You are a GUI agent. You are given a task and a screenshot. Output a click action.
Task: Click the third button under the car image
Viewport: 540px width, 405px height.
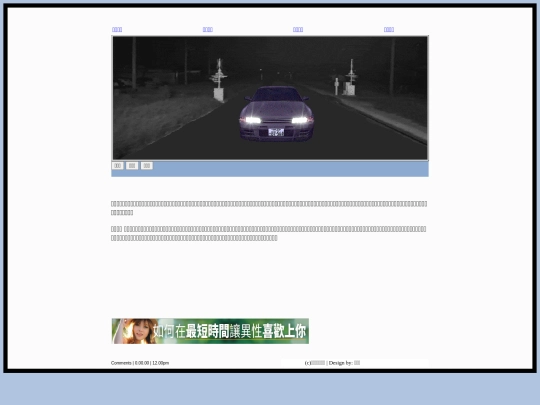pyautogui.click(x=147, y=166)
